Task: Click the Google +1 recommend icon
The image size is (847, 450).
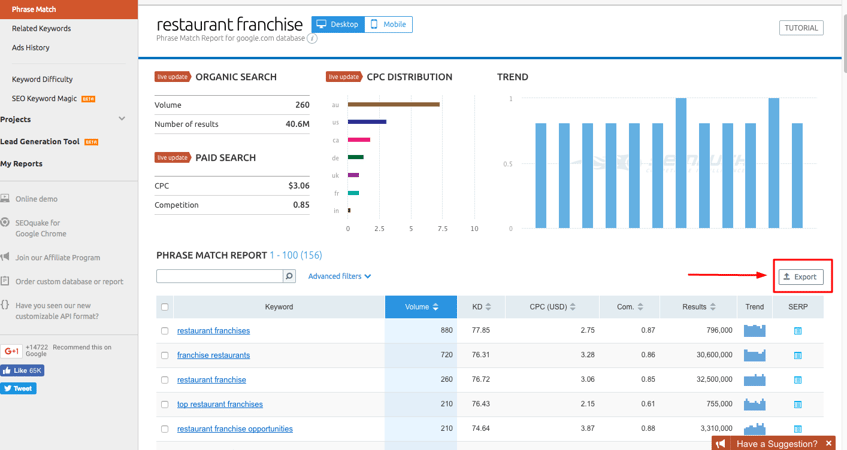Action: [x=12, y=351]
